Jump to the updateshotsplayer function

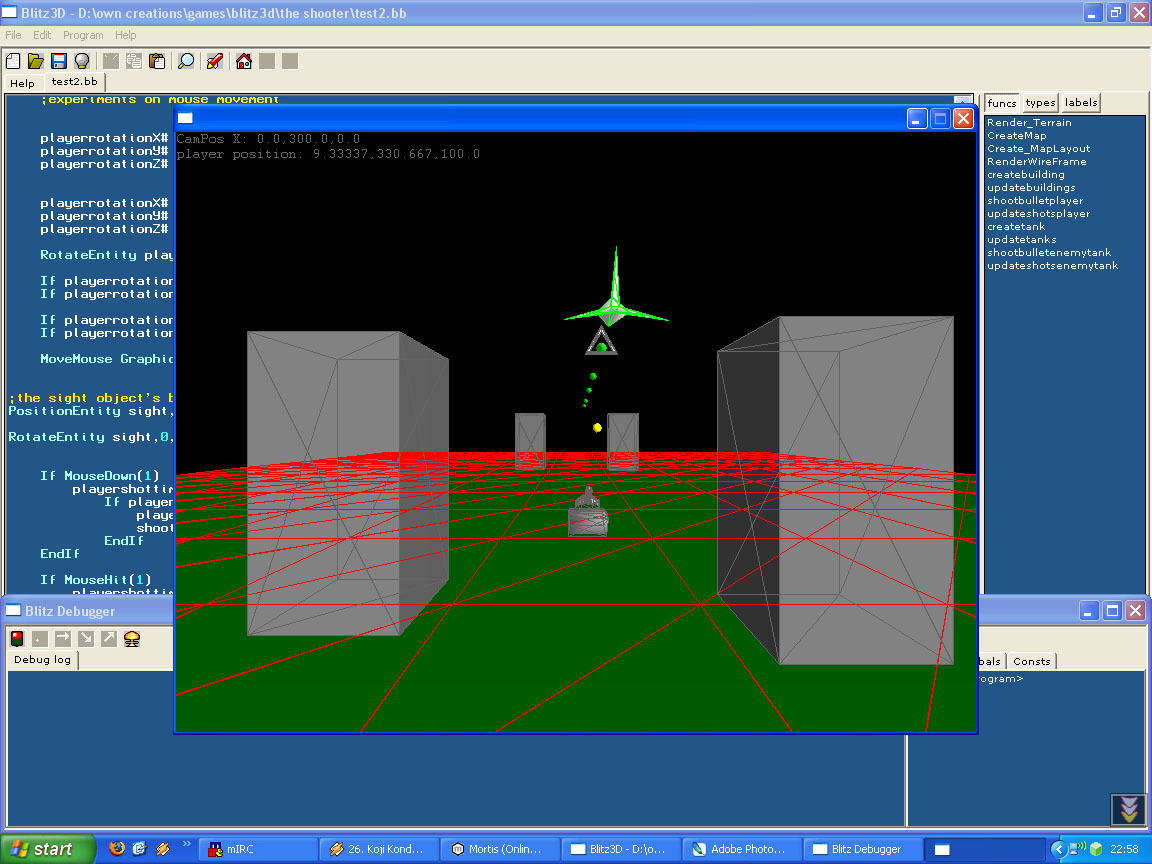click(x=1038, y=214)
